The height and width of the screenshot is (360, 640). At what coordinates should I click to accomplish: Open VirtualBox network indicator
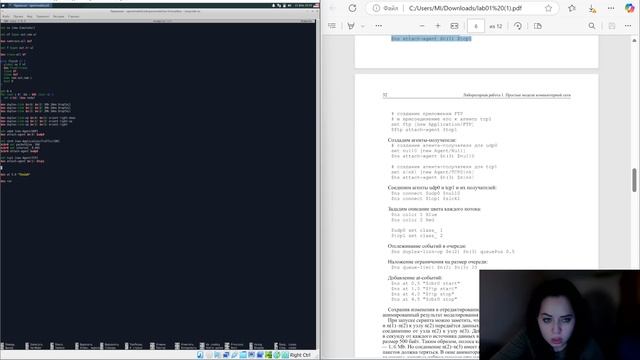(x=226, y=355)
